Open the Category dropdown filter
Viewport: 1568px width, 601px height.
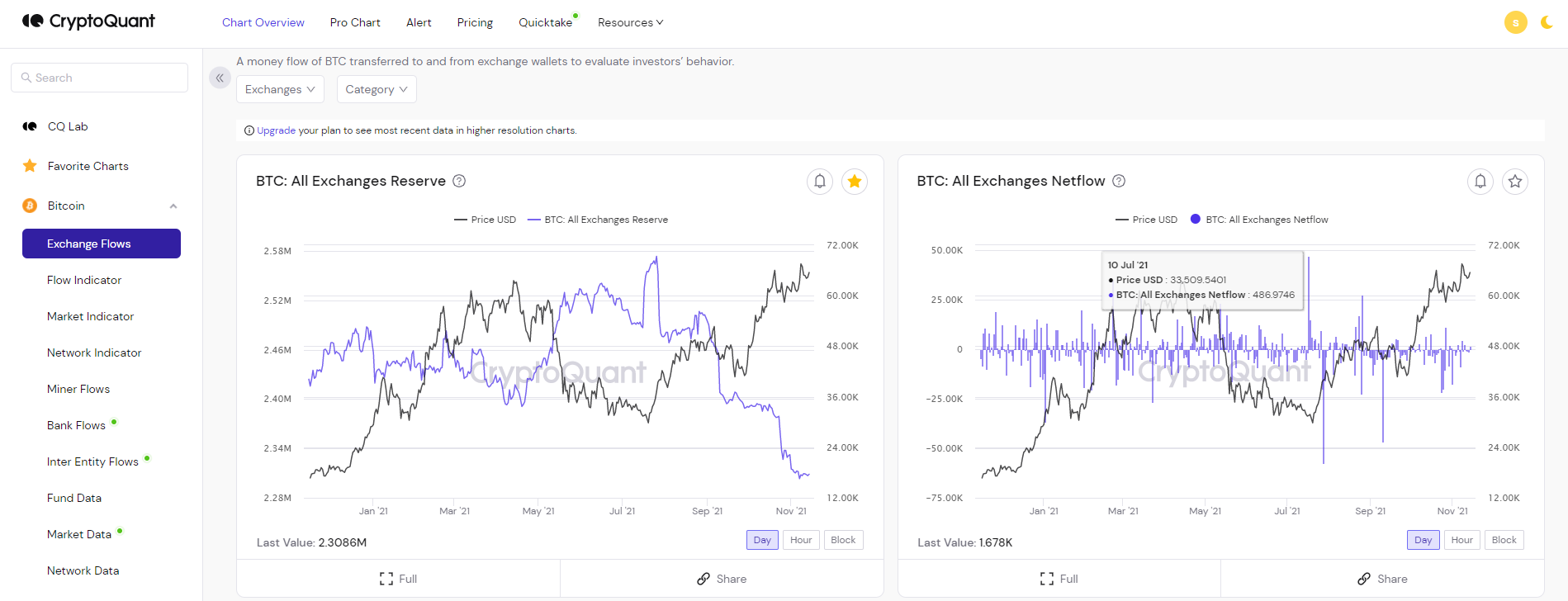pos(377,89)
